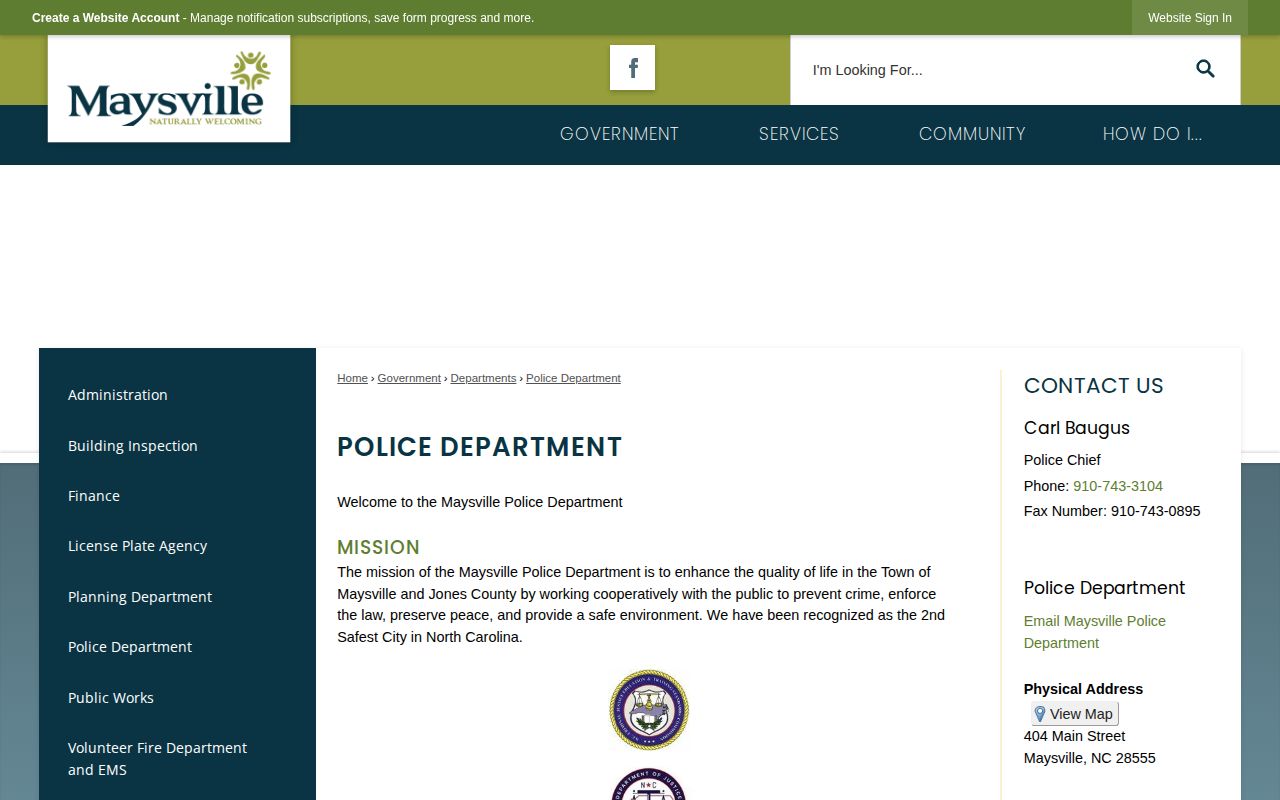Open Building Inspection in the sidebar
This screenshot has height=800, width=1280.
pyautogui.click(x=133, y=446)
